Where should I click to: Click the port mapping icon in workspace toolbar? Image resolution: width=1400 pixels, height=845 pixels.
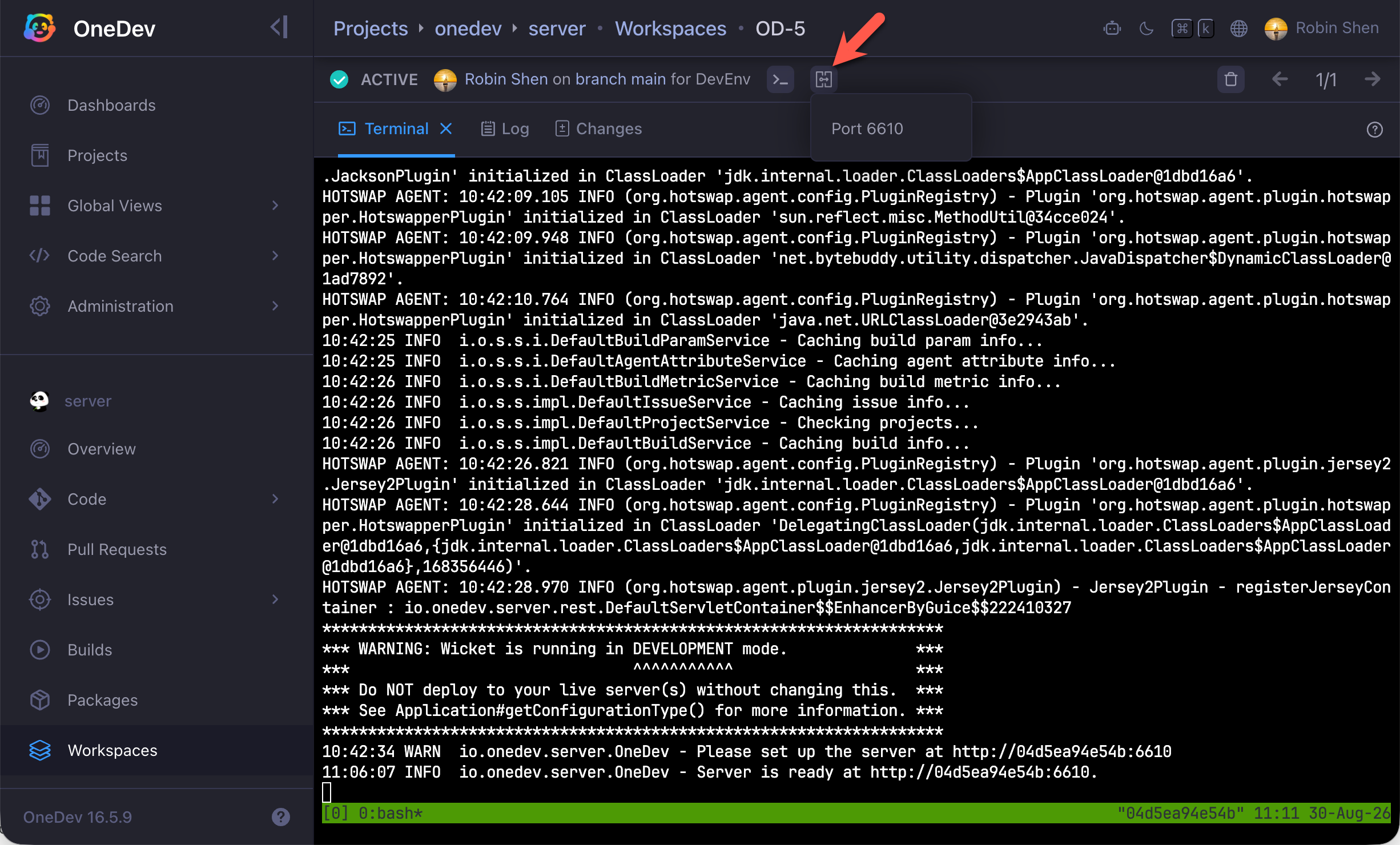tap(824, 79)
